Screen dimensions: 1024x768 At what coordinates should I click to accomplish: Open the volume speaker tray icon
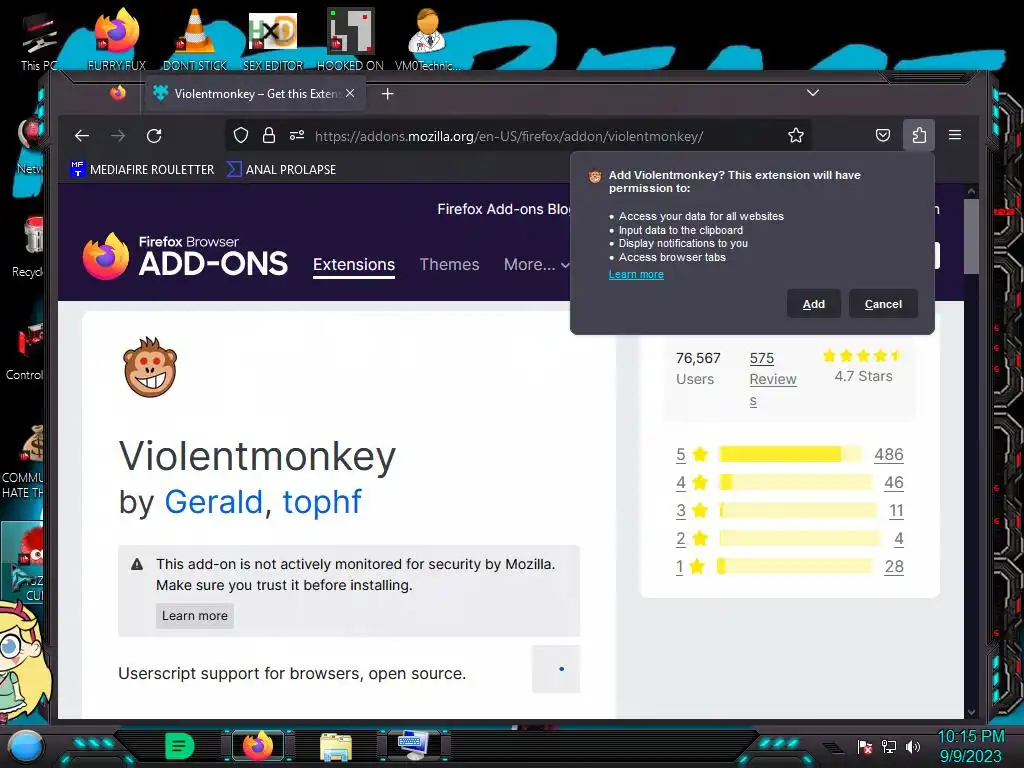(913, 746)
